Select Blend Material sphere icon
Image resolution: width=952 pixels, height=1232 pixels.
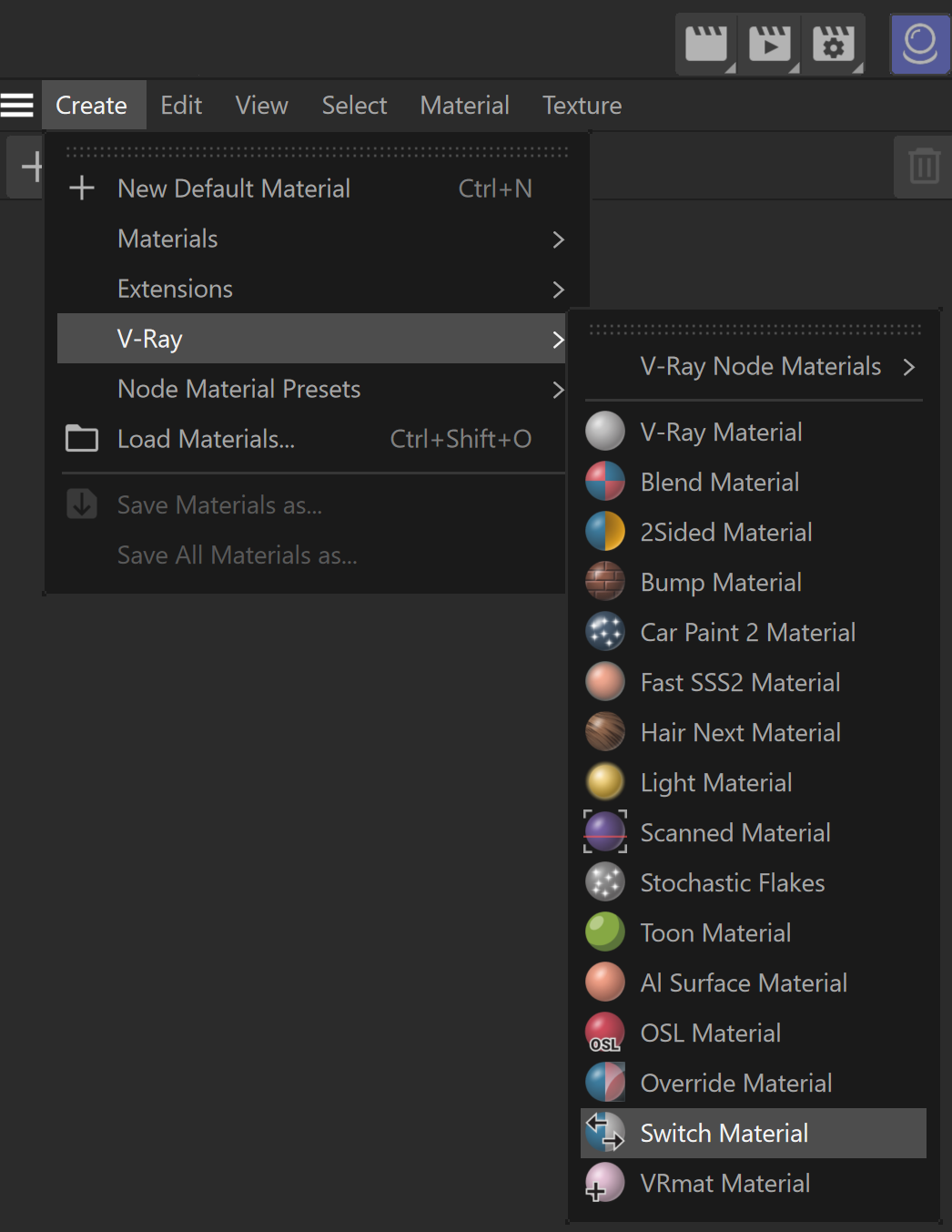(605, 482)
